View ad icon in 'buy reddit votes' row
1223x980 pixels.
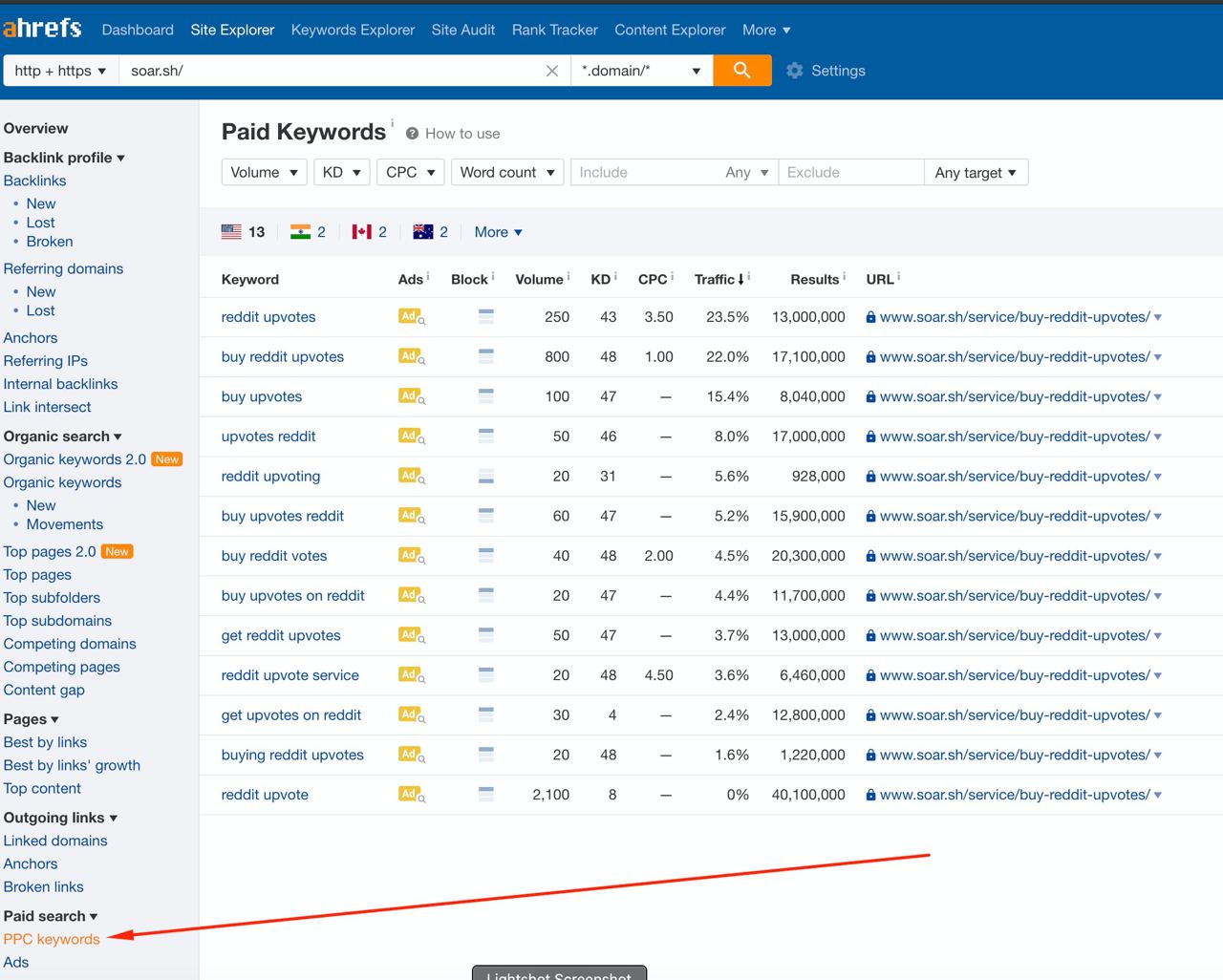tap(412, 556)
